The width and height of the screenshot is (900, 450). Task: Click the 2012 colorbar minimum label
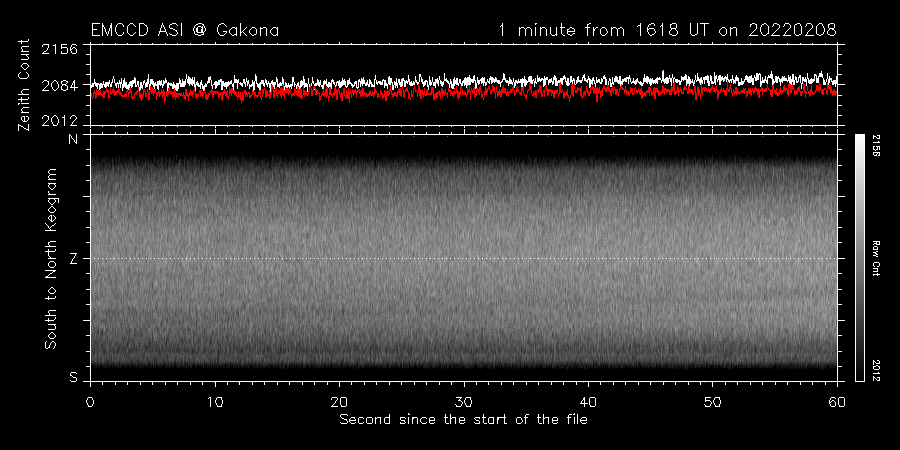[876, 370]
